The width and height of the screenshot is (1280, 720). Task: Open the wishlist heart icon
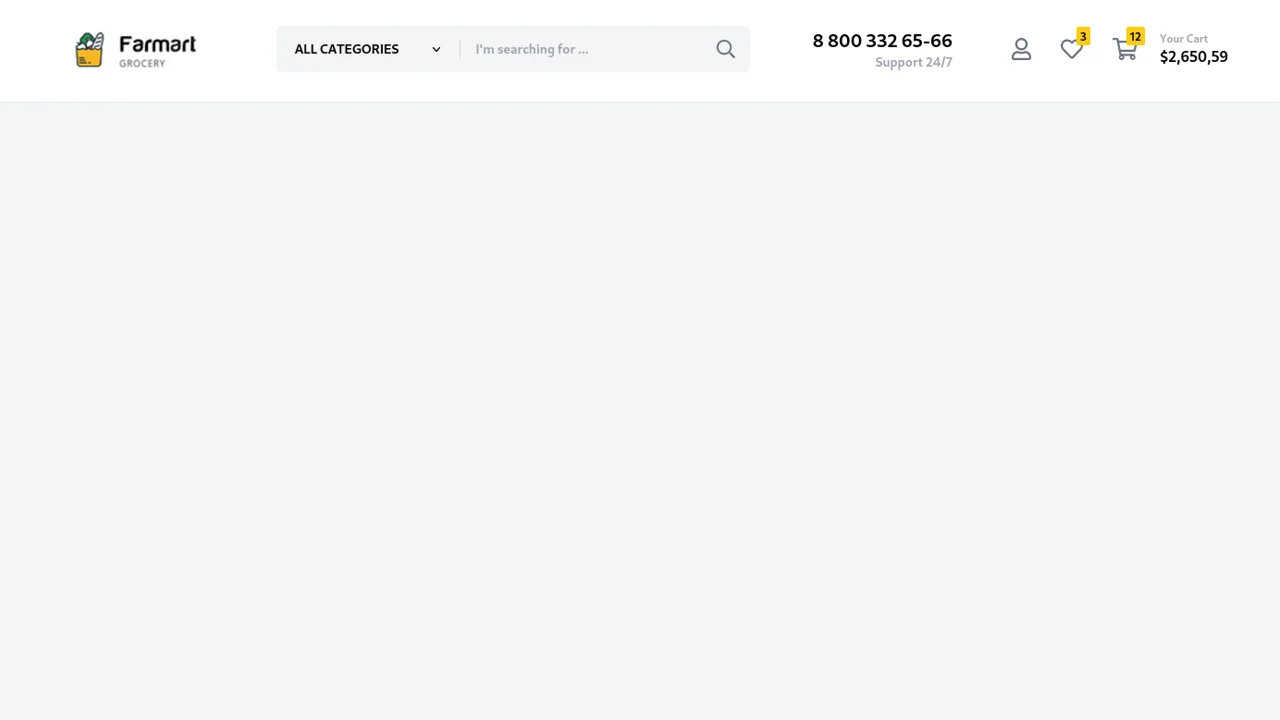point(1071,49)
